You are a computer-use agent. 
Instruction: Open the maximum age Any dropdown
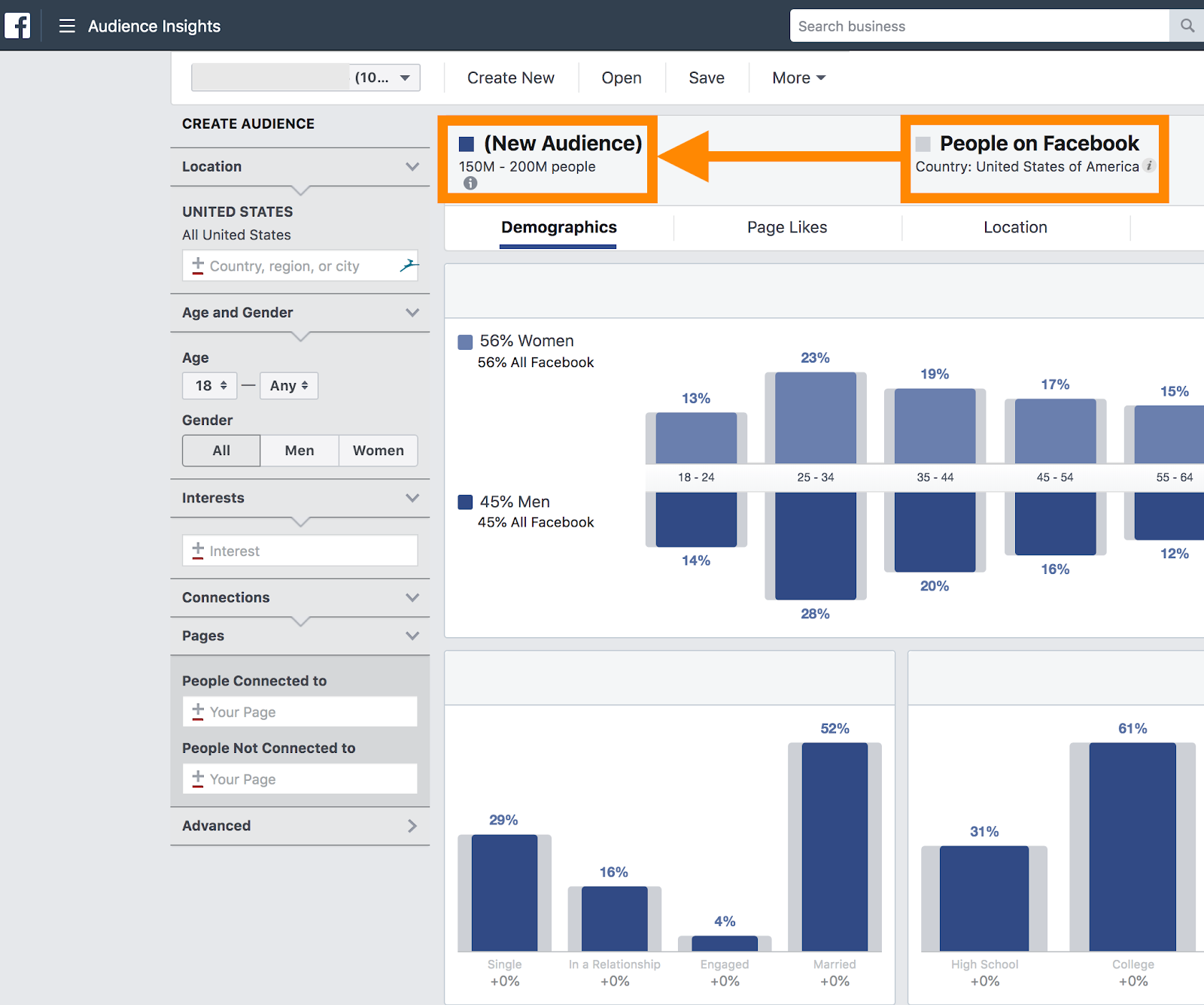coord(289,386)
